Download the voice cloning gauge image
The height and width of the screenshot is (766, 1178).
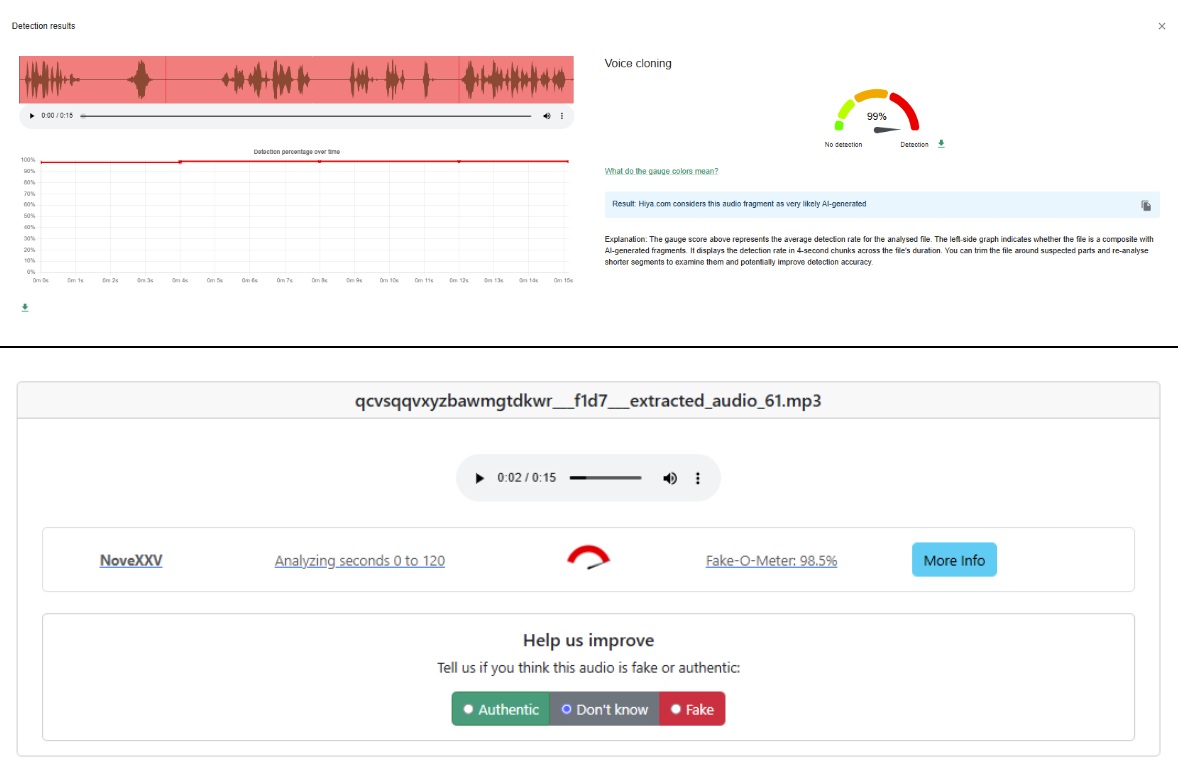click(x=941, y=144)
